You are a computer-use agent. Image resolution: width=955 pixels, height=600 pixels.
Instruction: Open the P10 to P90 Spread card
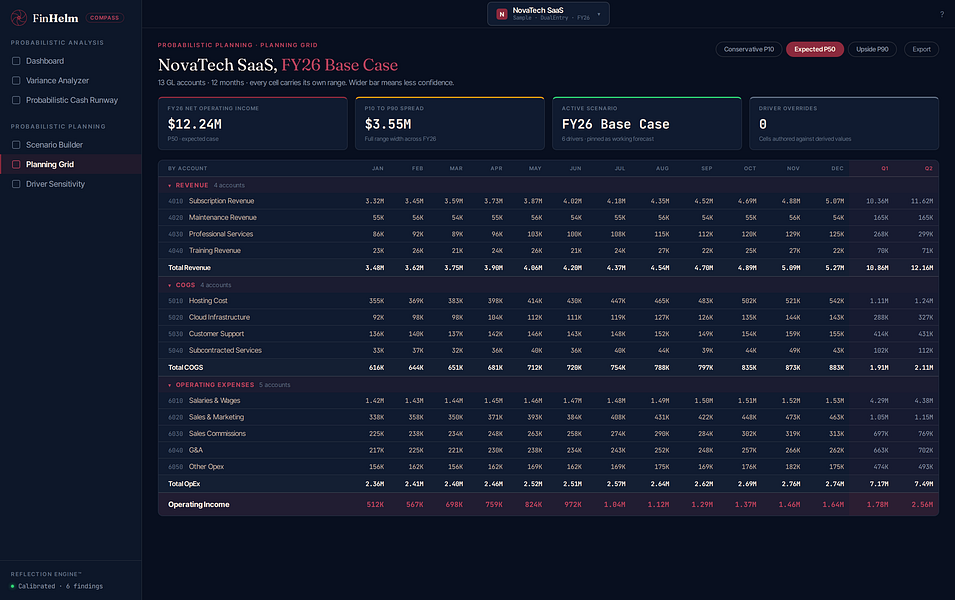point(449,123)
